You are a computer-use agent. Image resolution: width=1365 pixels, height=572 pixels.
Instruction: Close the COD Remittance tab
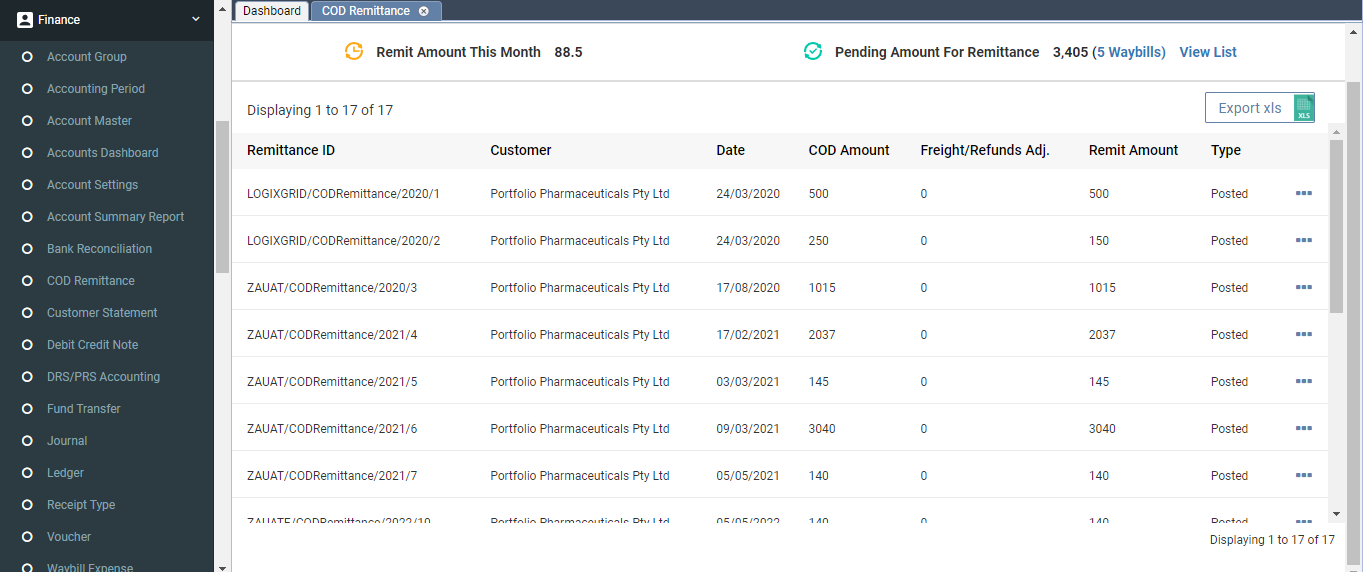click(x=424, y=11)
